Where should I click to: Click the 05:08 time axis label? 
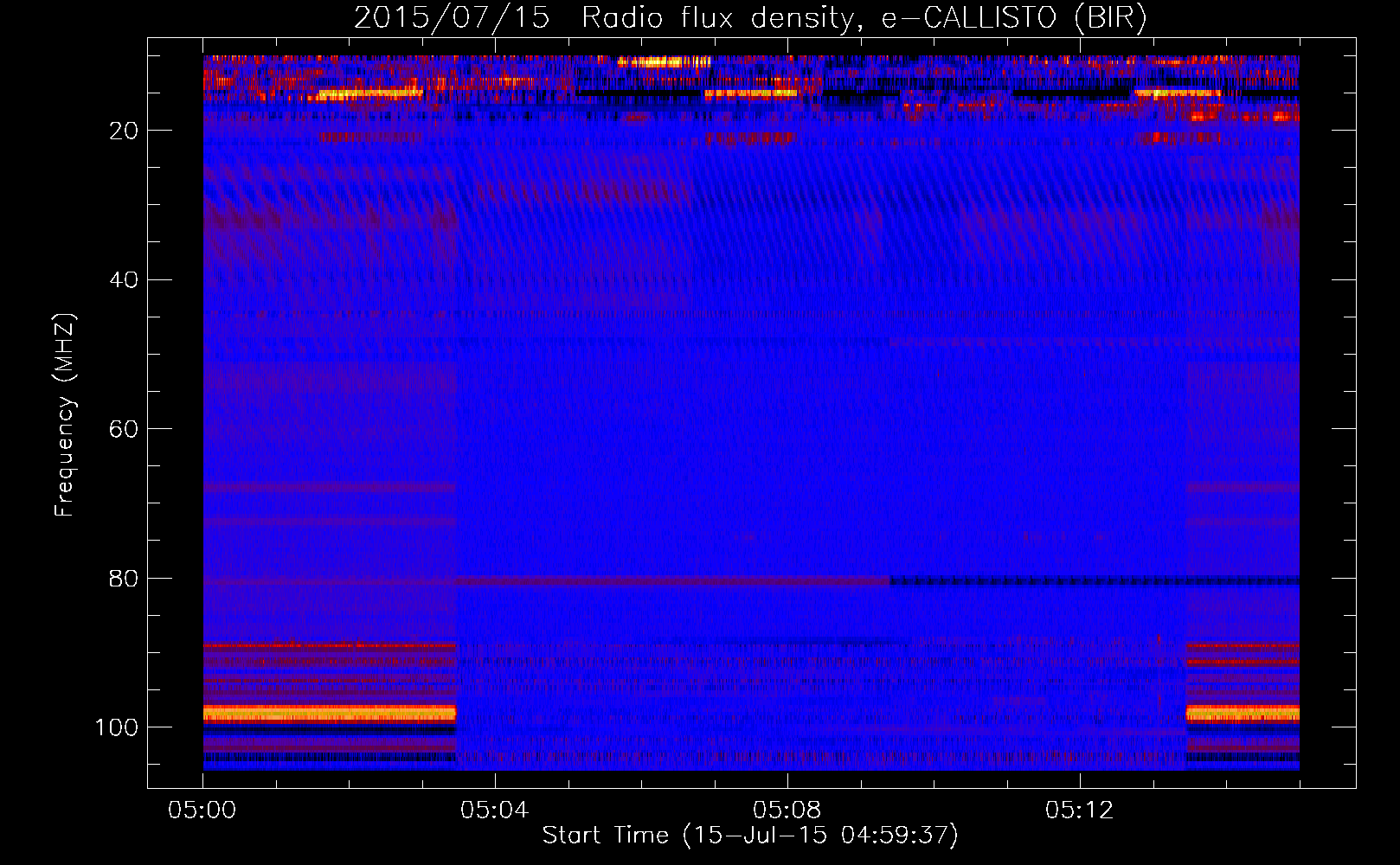pyautogui.click(x=787, y=811)
